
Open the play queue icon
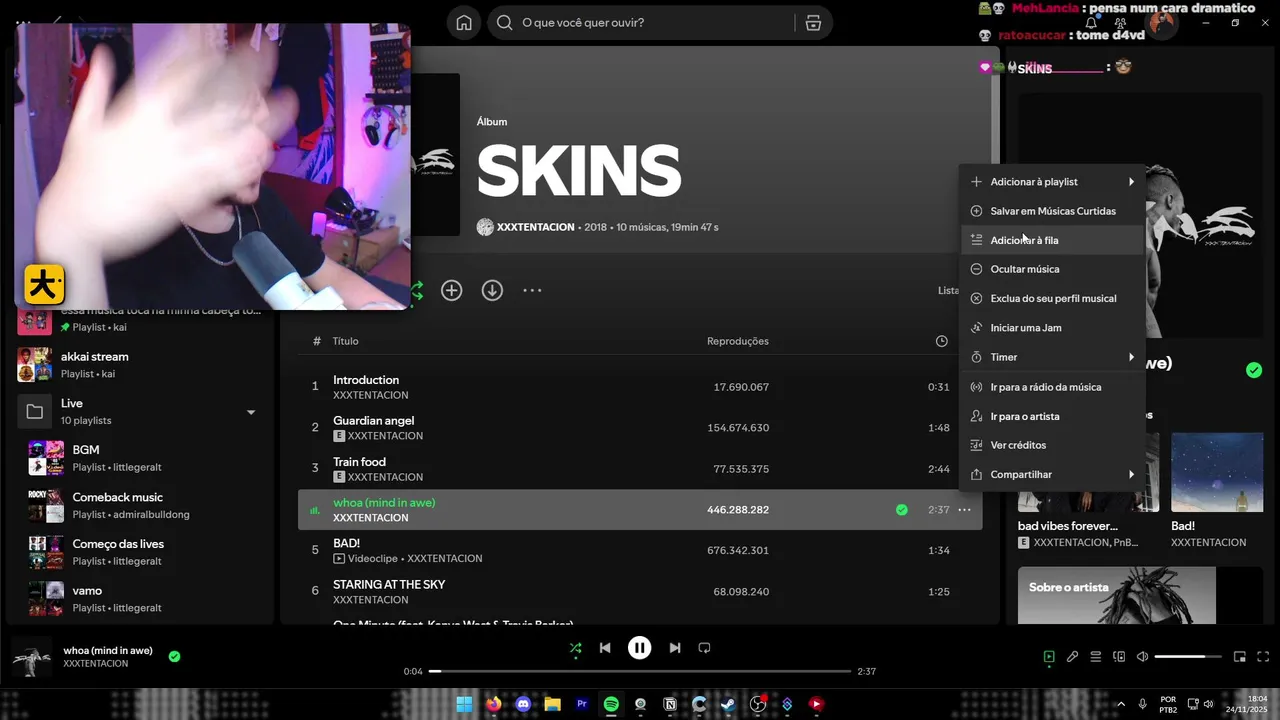coord(1096,657)
